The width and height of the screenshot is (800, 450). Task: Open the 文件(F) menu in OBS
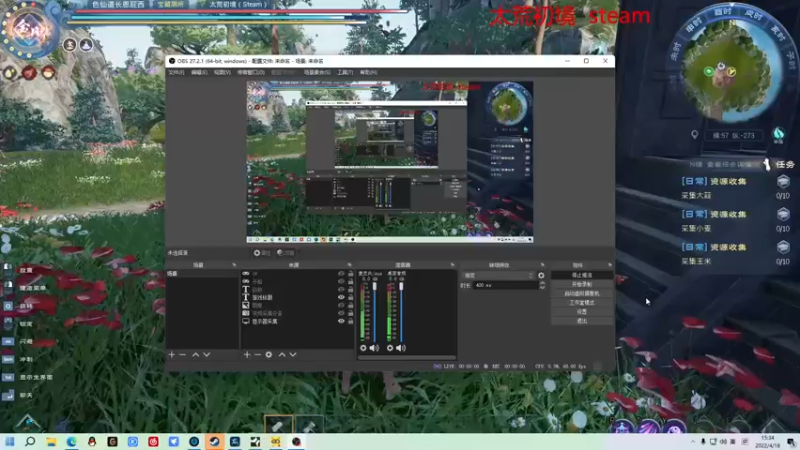pos(176,72)
